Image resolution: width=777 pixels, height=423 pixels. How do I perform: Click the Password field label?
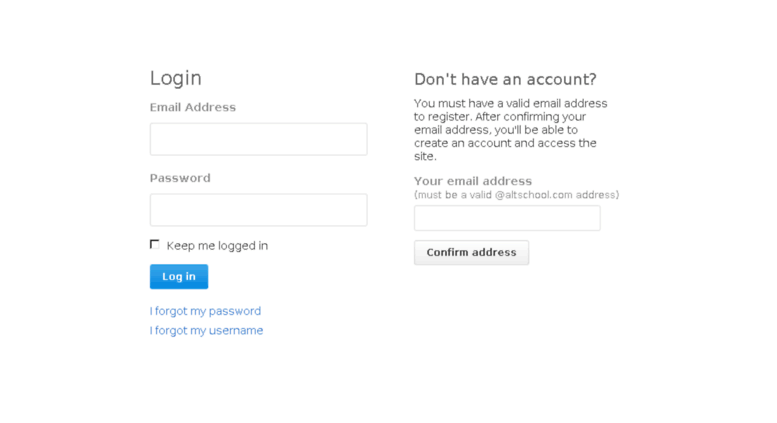coord(180,178)
